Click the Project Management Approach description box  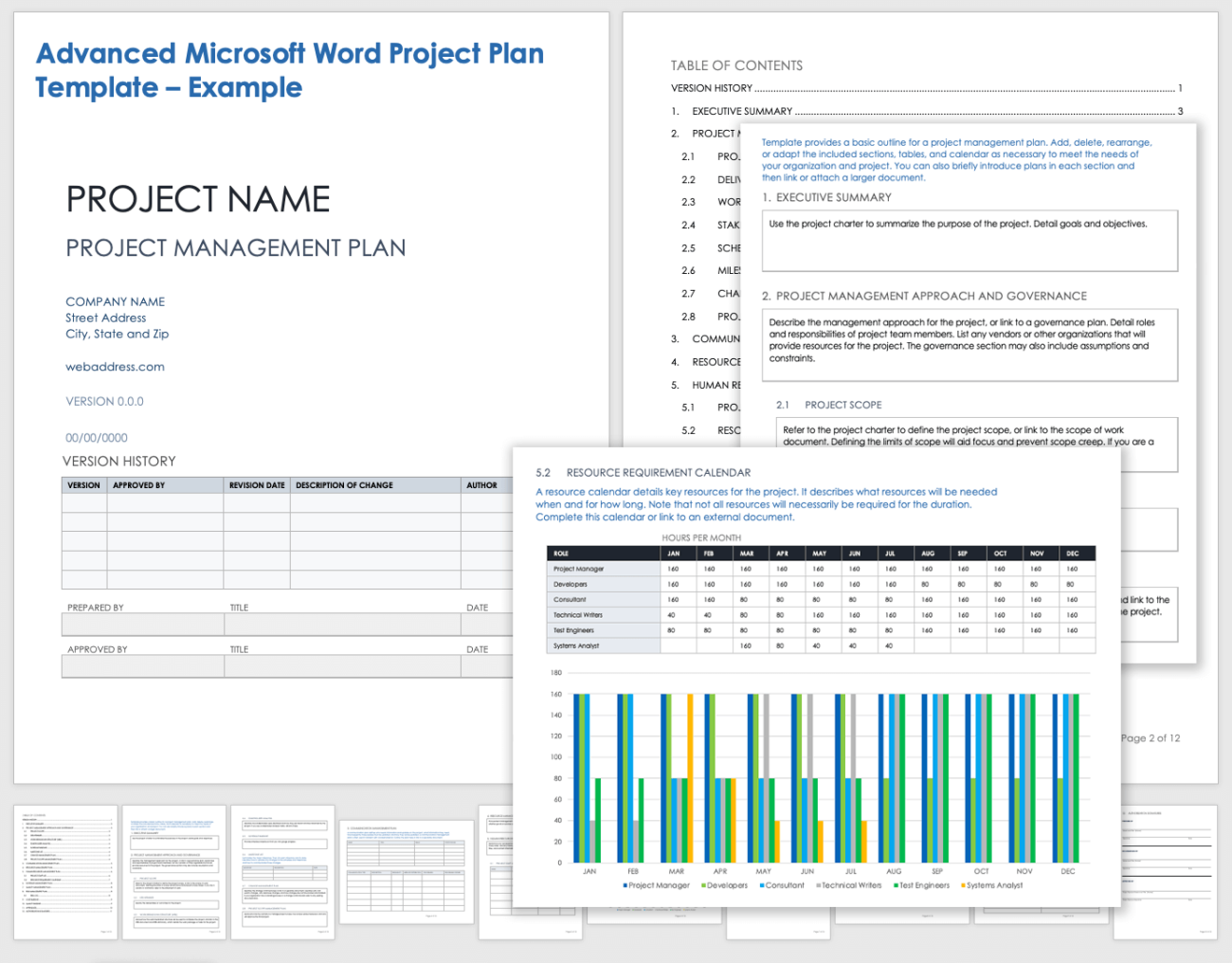click(x=969, y=343)
